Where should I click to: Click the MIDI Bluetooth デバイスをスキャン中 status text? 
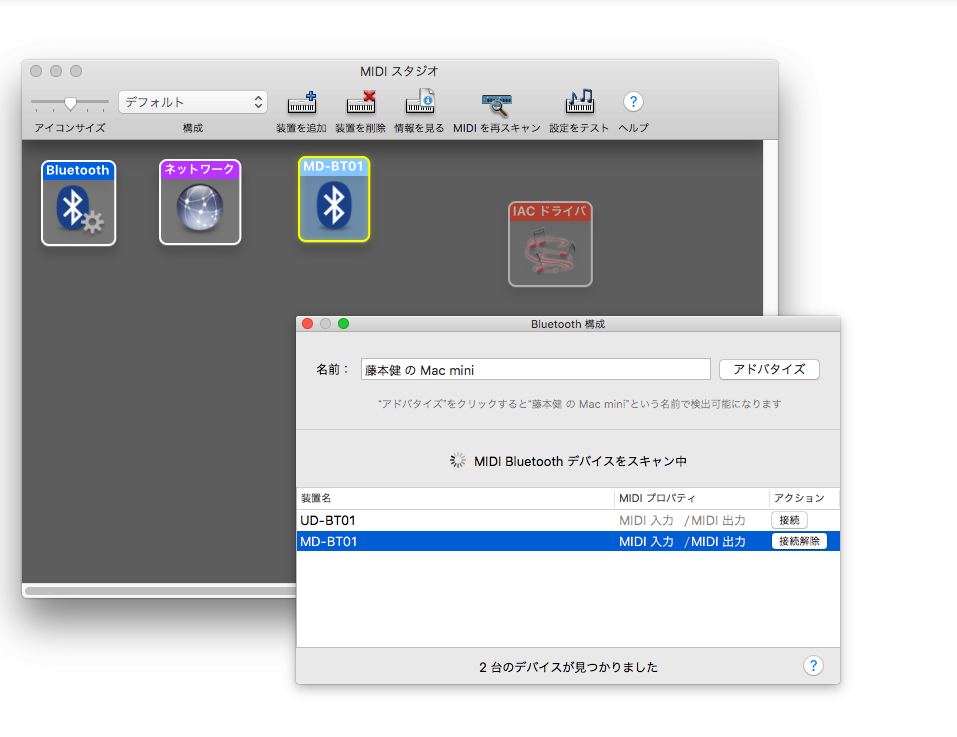click(580, 461)
